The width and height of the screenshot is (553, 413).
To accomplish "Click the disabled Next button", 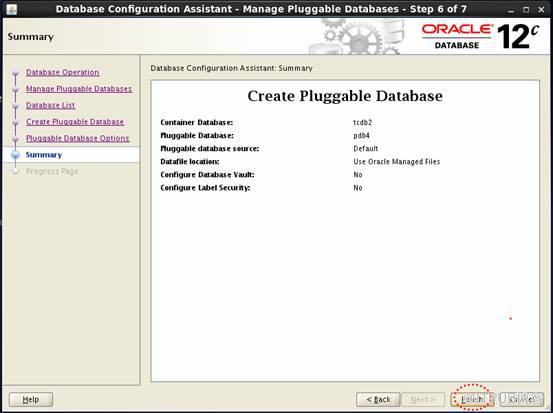I will pyautogui.click(x=423, y=400).
